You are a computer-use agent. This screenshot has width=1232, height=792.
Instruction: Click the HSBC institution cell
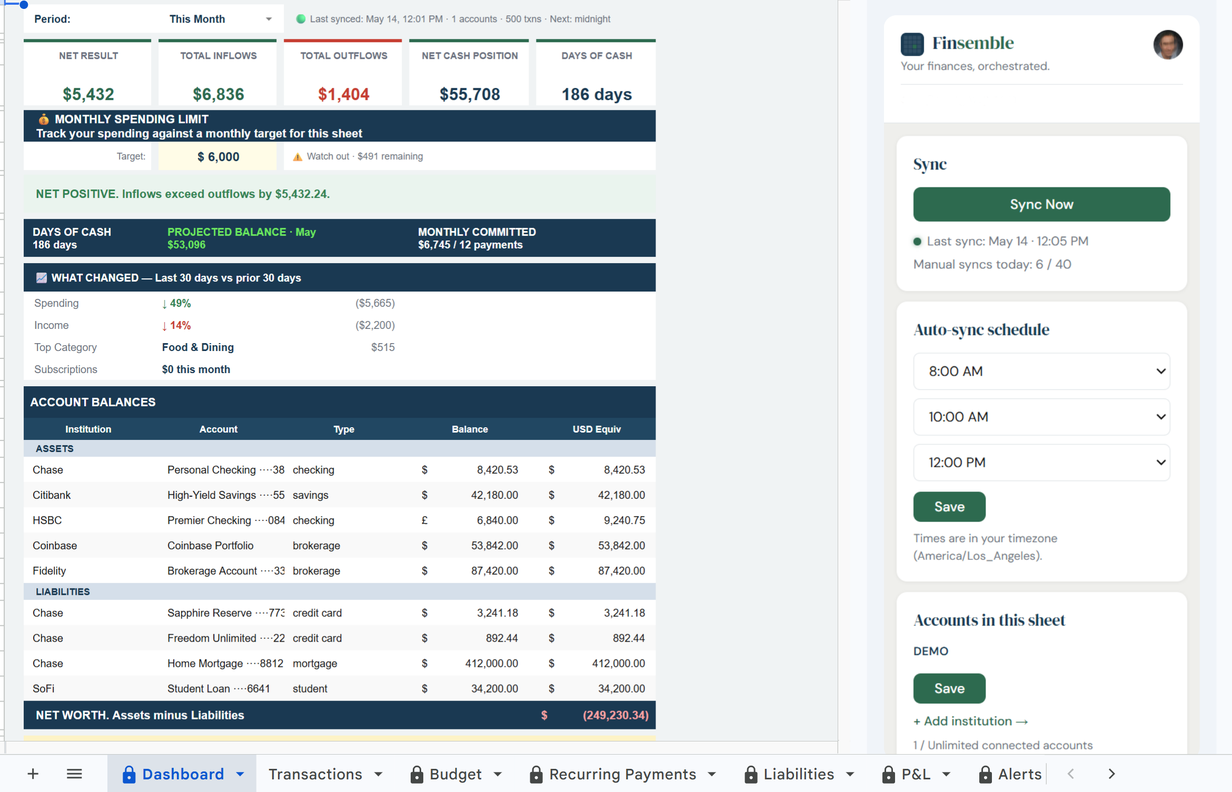[x=47, y=520]
